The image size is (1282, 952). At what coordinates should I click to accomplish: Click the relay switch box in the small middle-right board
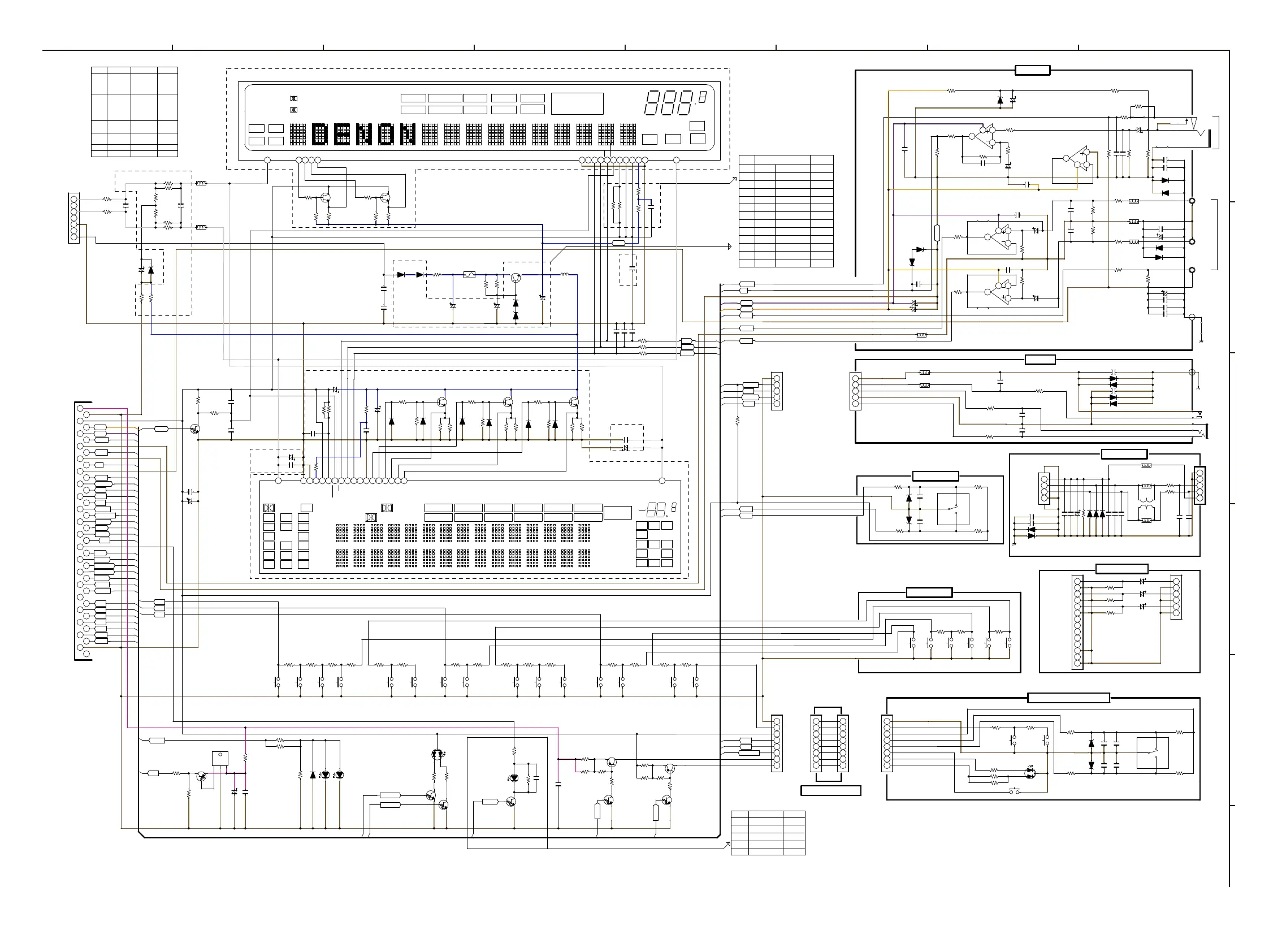(953, 509)
